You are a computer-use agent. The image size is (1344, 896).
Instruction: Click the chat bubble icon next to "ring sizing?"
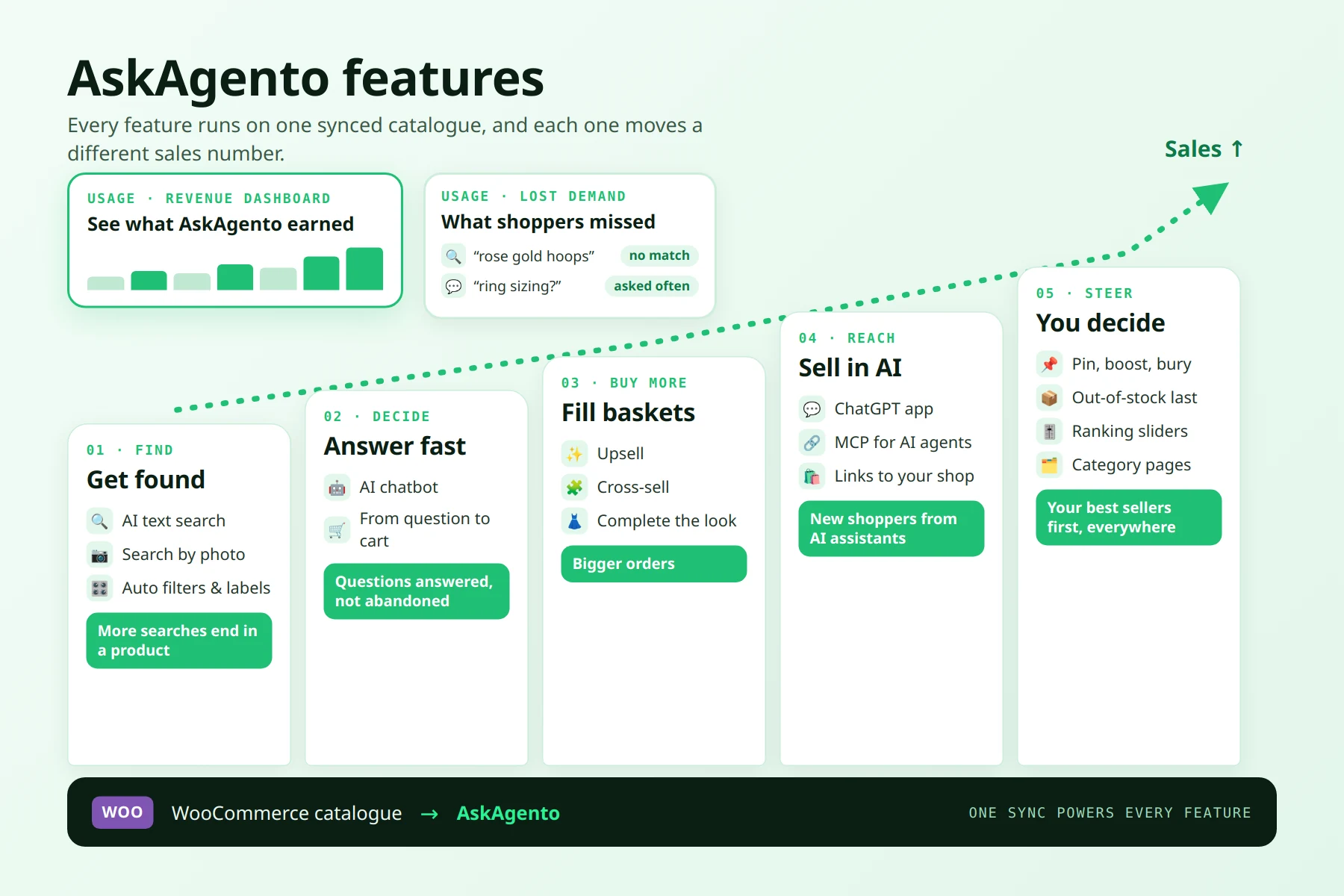point(453,286)
